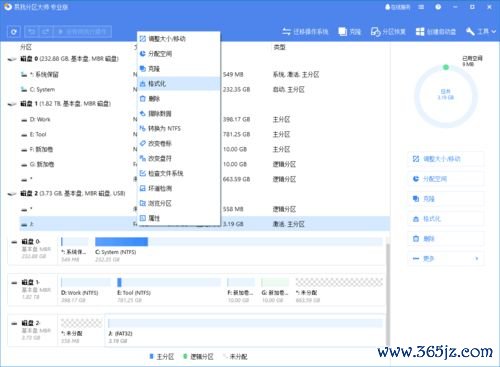Click the wipe data icon in the context menu

(x=143, y=114)
